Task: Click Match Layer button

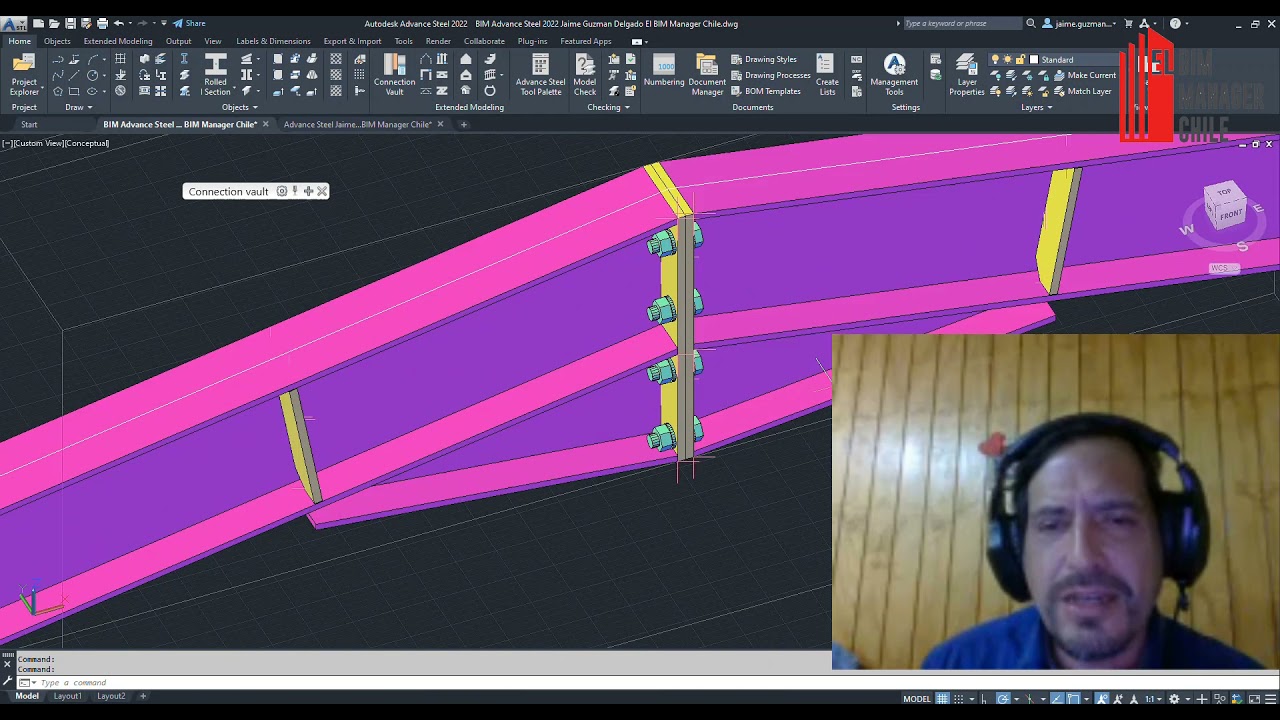Action: click(x=1082, y=91)
